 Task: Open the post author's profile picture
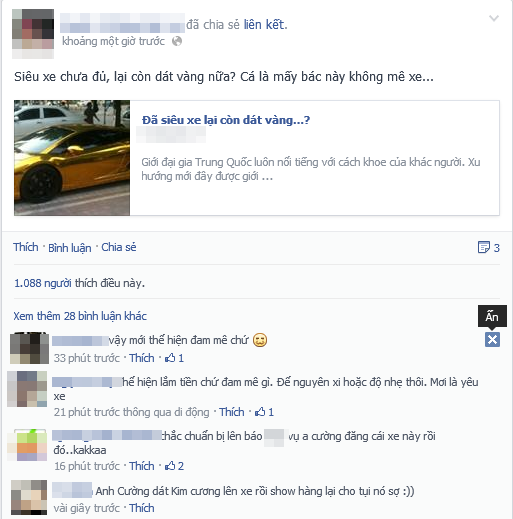pyautogui.click(x=33, y=34)
